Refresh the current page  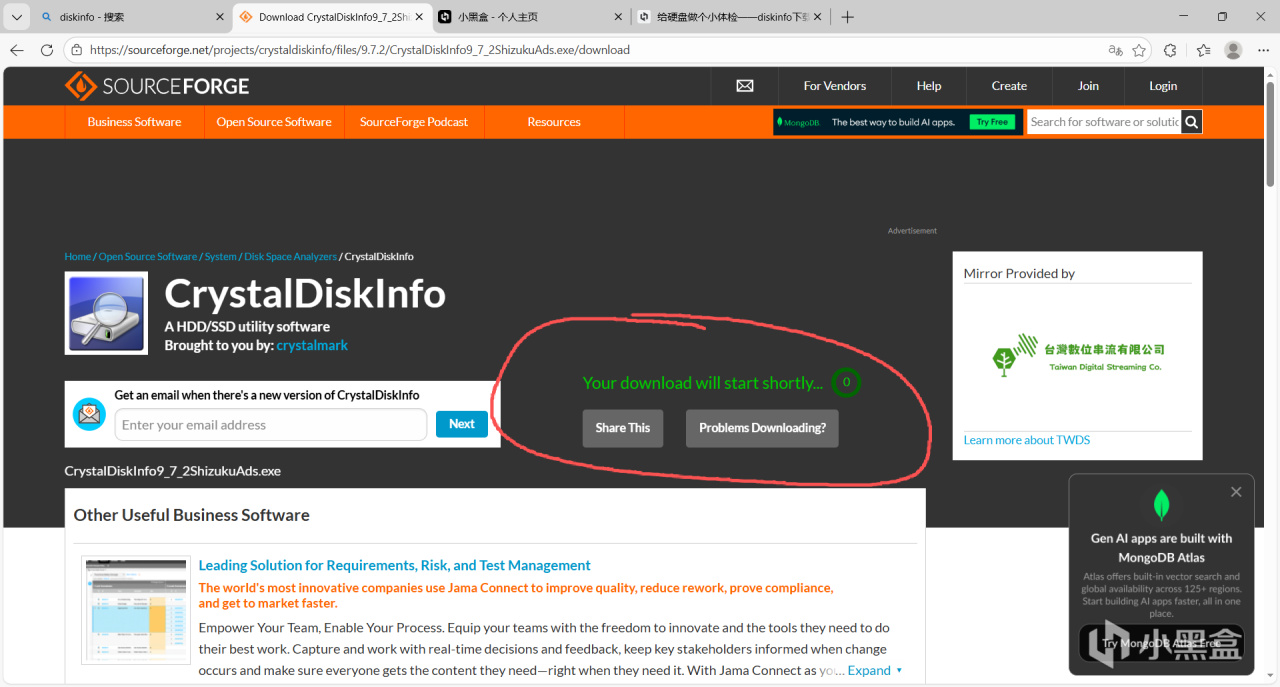(47, 50)
